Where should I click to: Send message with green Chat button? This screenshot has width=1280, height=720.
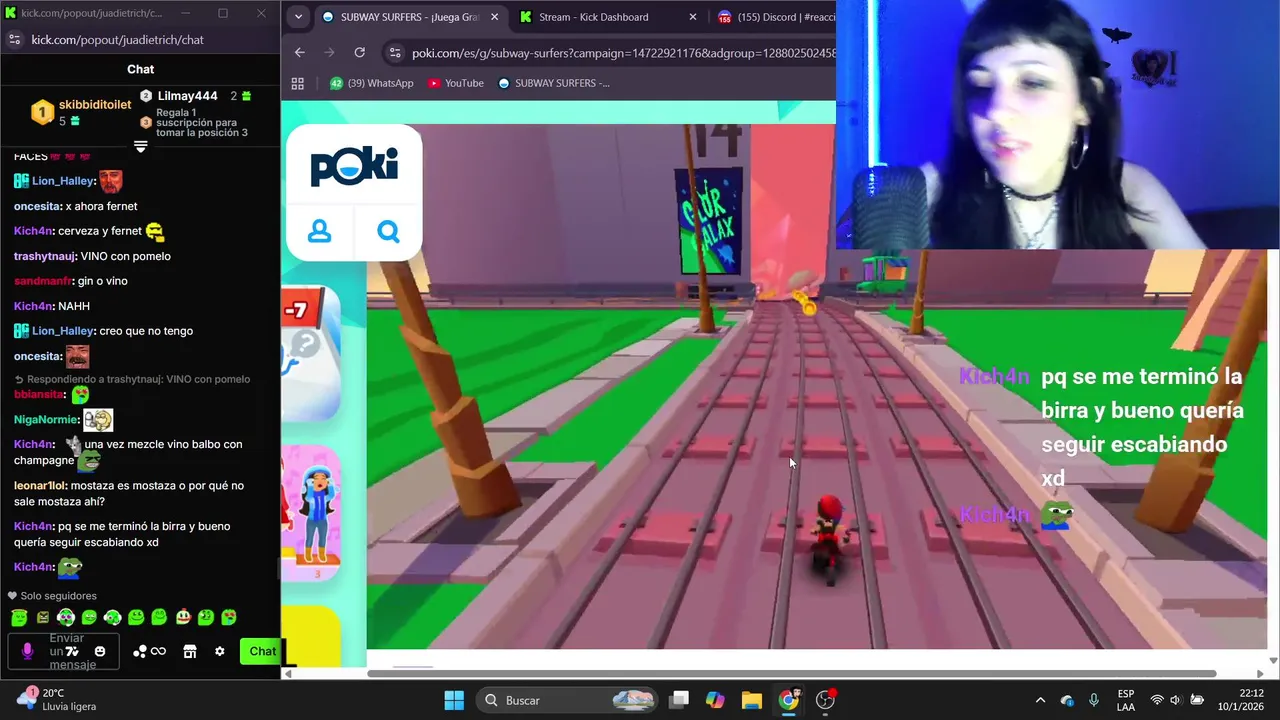pyautogui.click(x=262, y=652)
